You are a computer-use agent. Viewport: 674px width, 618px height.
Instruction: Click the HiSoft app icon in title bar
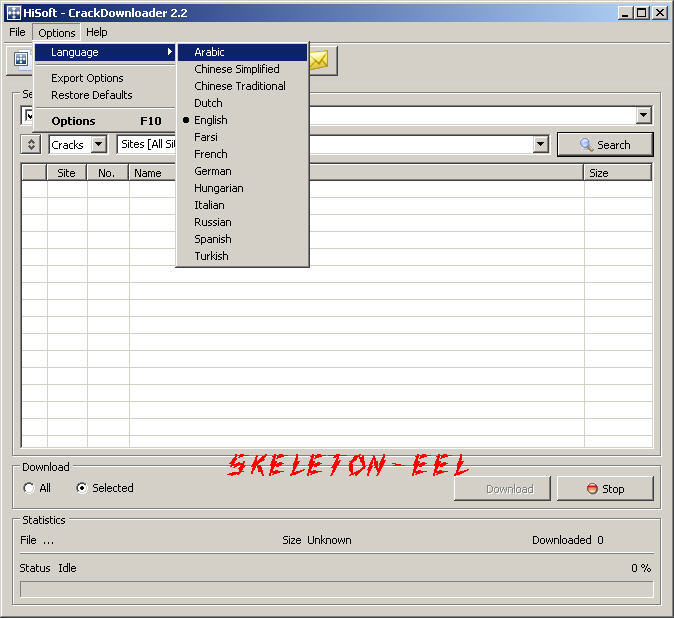point(12,13)
